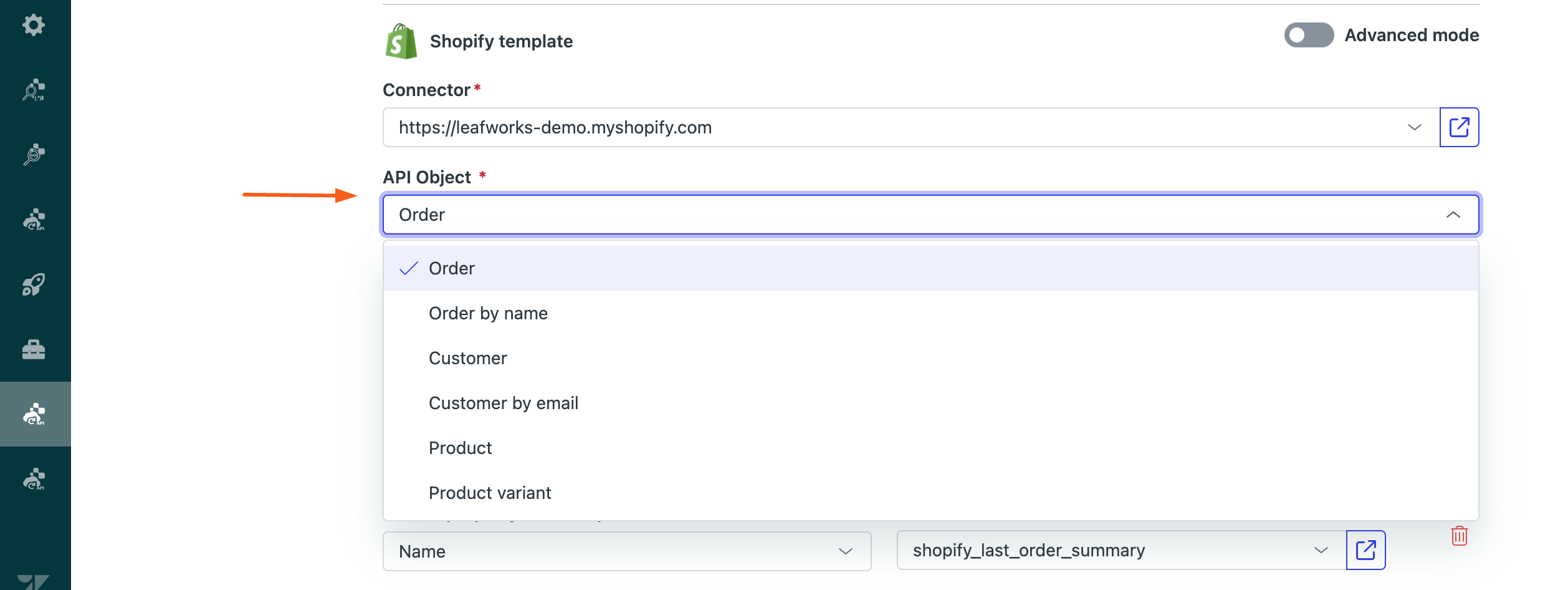Choose the Customer option
The height and width of the screenshot is (590, 1568).
tap(931, 358)
